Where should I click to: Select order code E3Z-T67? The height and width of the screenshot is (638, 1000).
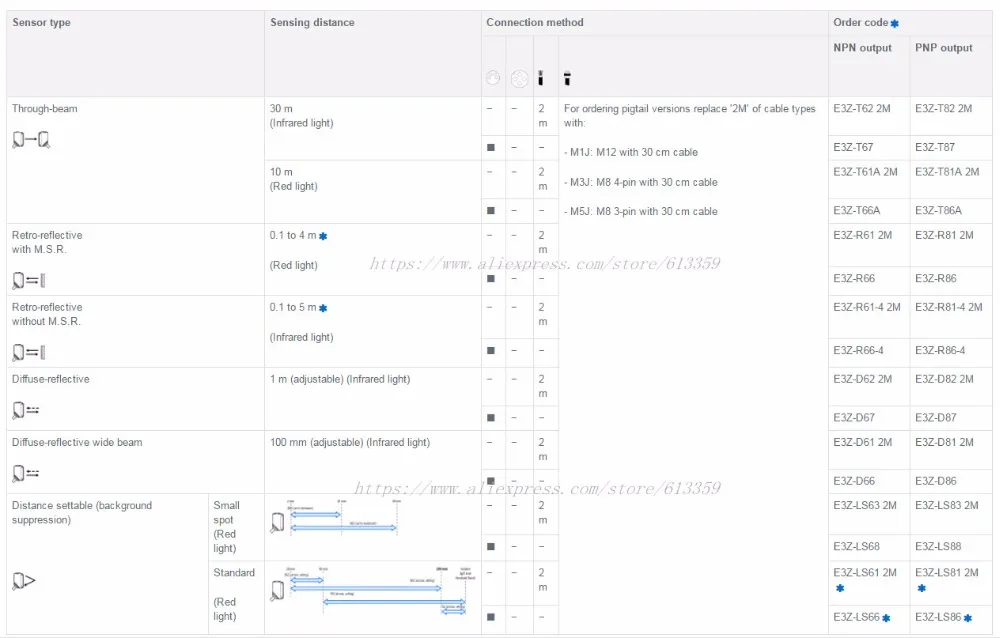click(853, 147)
